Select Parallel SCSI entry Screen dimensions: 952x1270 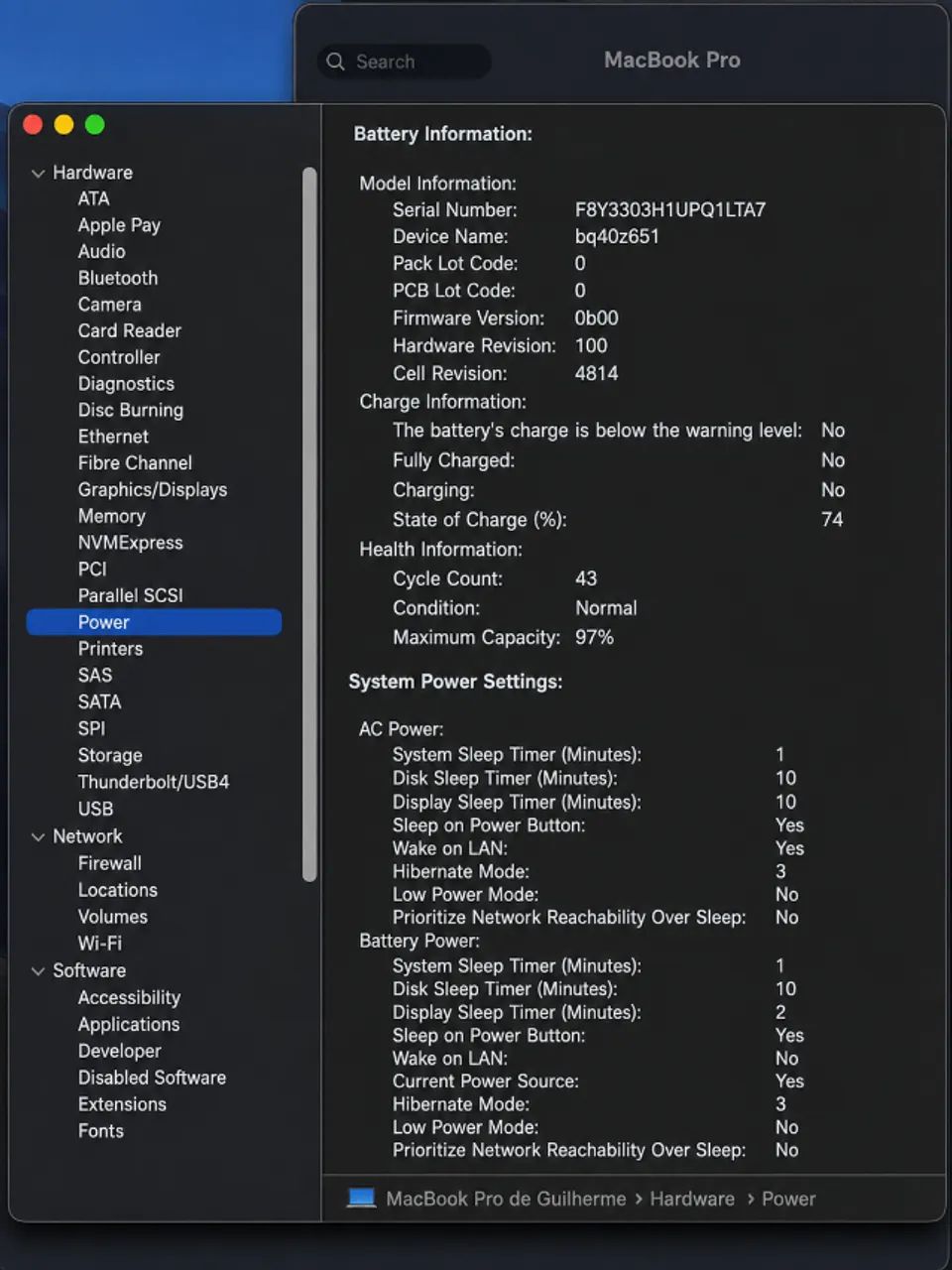[x=130, y=595]
